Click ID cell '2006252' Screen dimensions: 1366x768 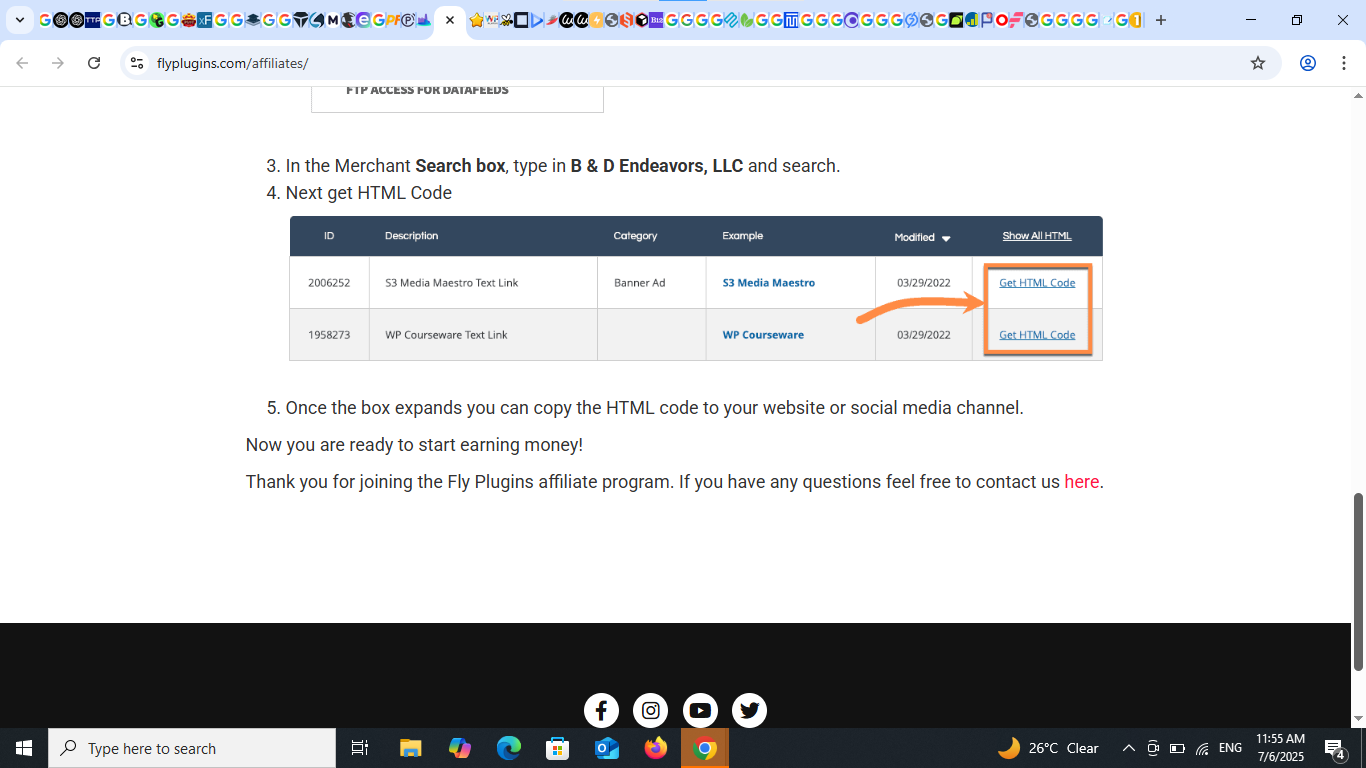[329, 283]
